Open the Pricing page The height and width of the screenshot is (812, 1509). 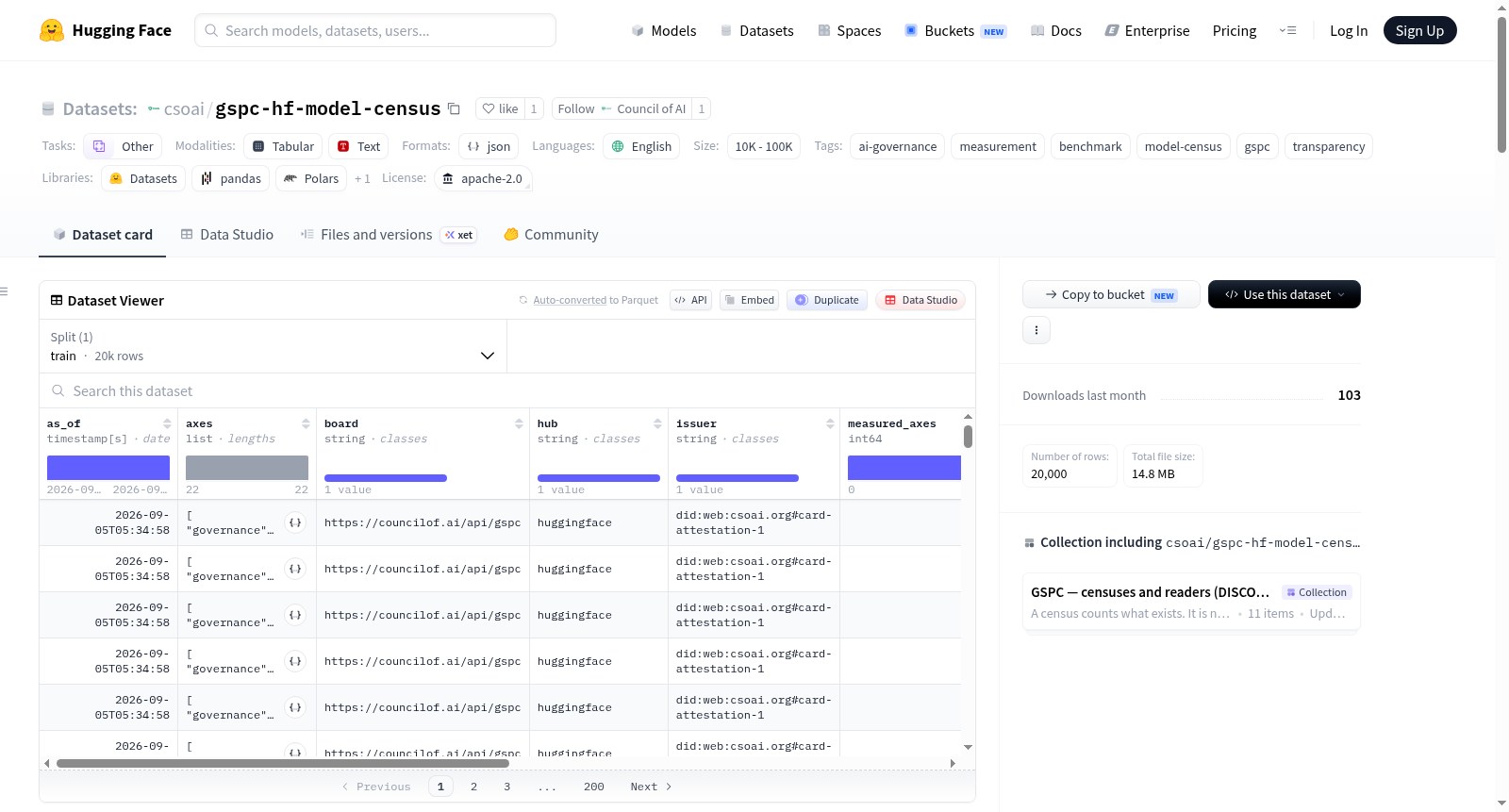point(1235,30)
